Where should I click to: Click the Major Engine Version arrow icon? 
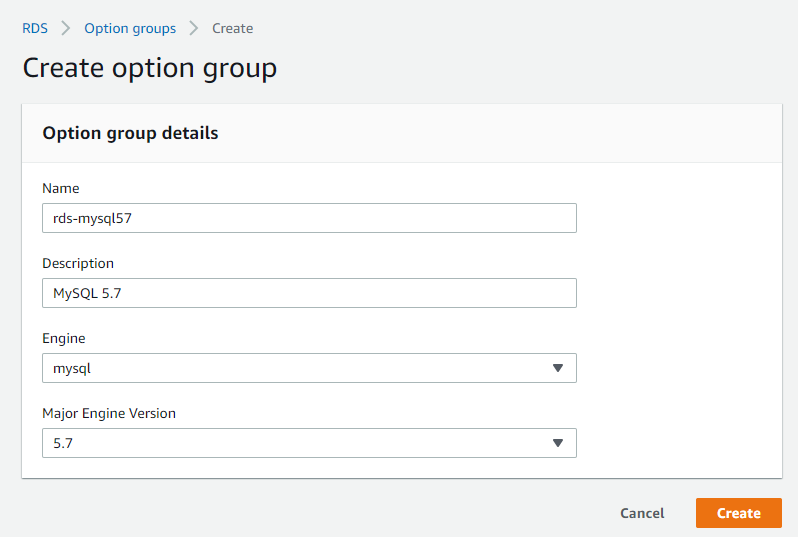coord(558,443)
